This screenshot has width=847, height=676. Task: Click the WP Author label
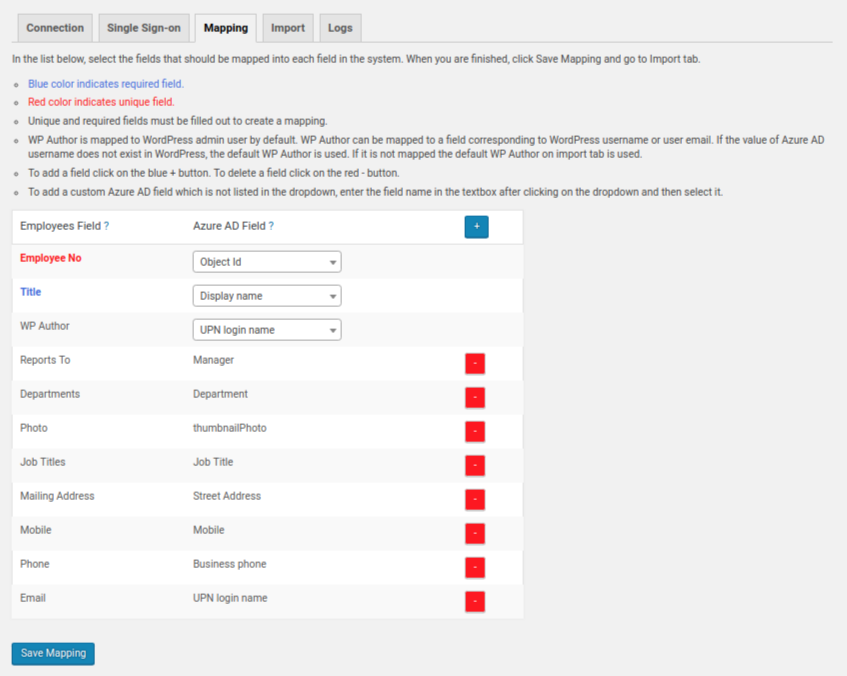[45, 326]
